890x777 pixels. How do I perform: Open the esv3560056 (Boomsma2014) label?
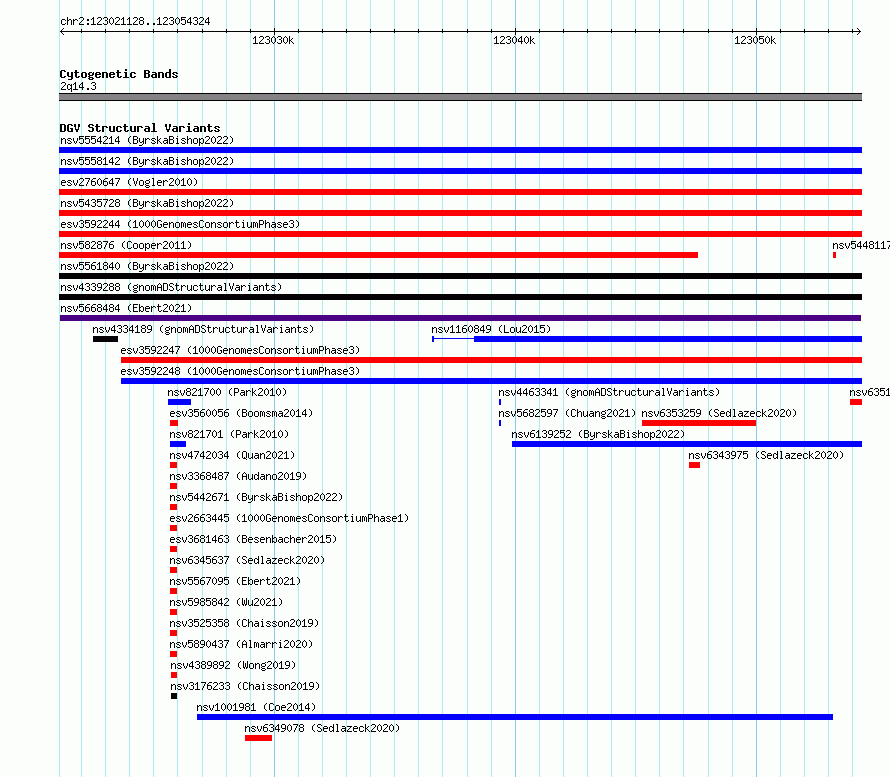(x=241, y=413)
